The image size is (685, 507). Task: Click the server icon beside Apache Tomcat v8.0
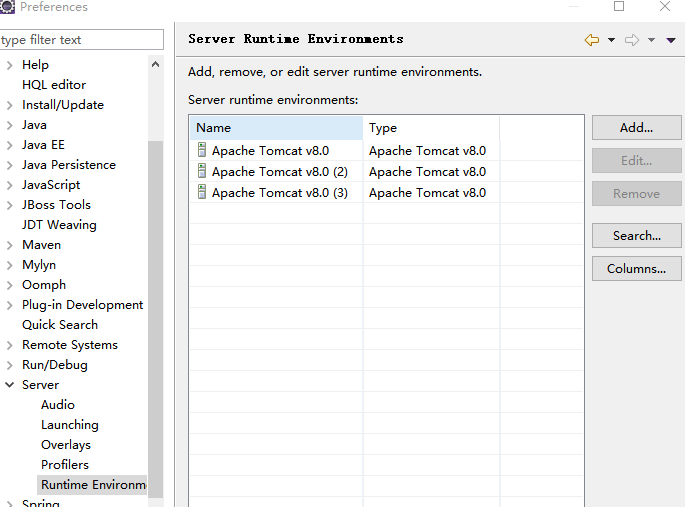202,150
